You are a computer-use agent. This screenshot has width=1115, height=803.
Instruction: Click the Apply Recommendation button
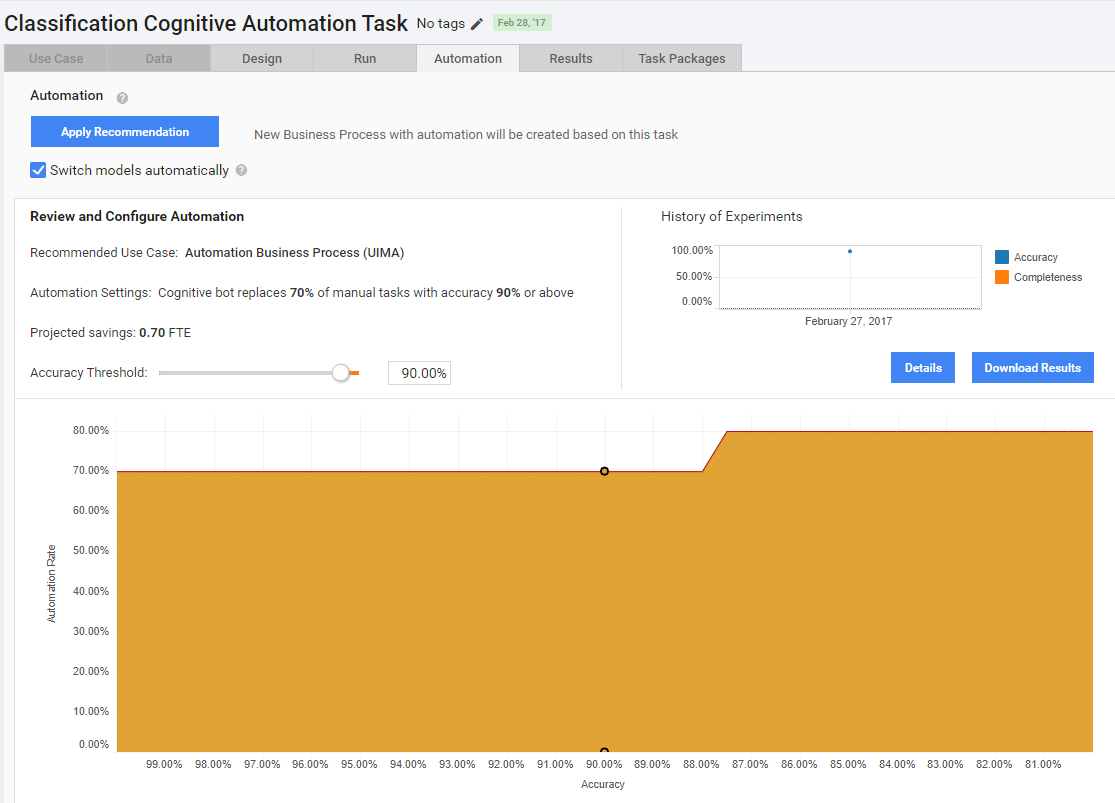(x=125, y=132)
